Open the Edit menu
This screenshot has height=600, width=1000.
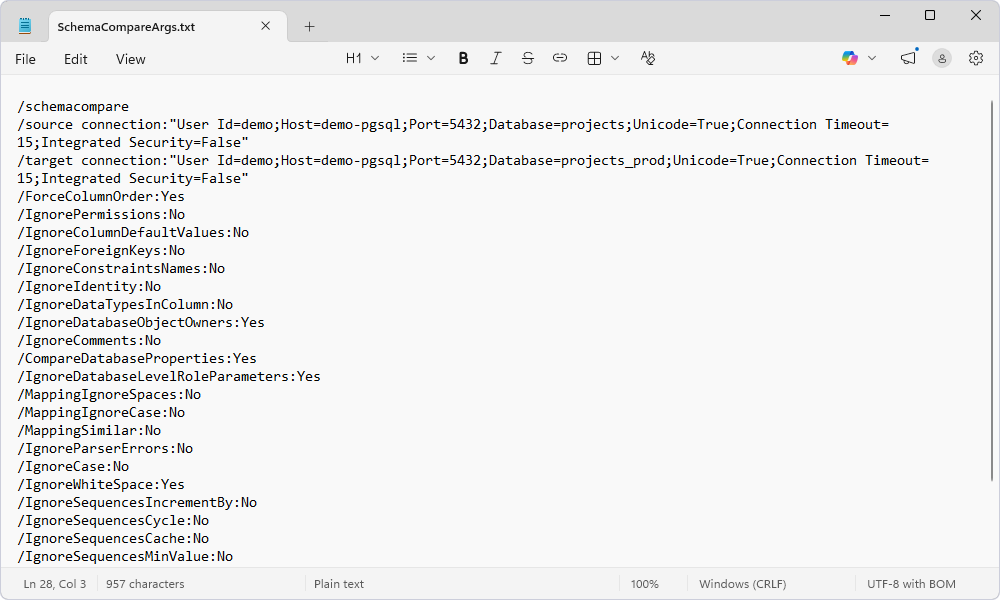click(75, 59)
